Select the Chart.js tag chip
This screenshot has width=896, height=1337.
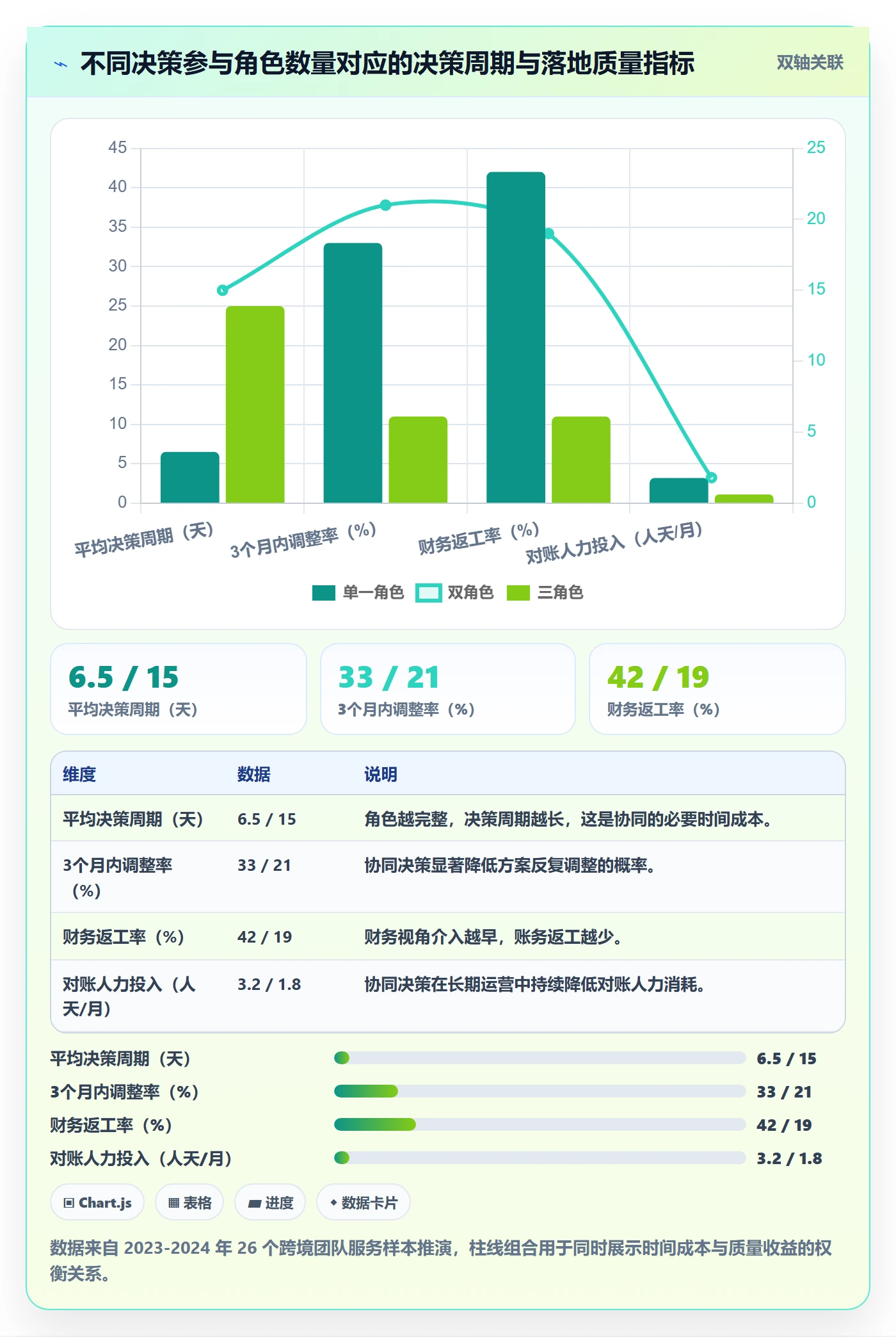pyautogui.click(x=97, y=1203)
